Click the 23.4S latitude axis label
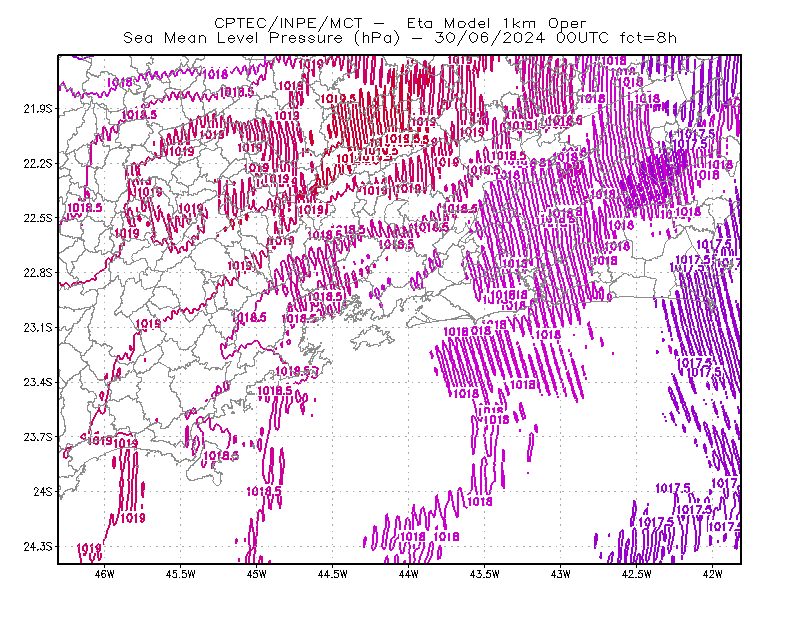 coord(38,382)
